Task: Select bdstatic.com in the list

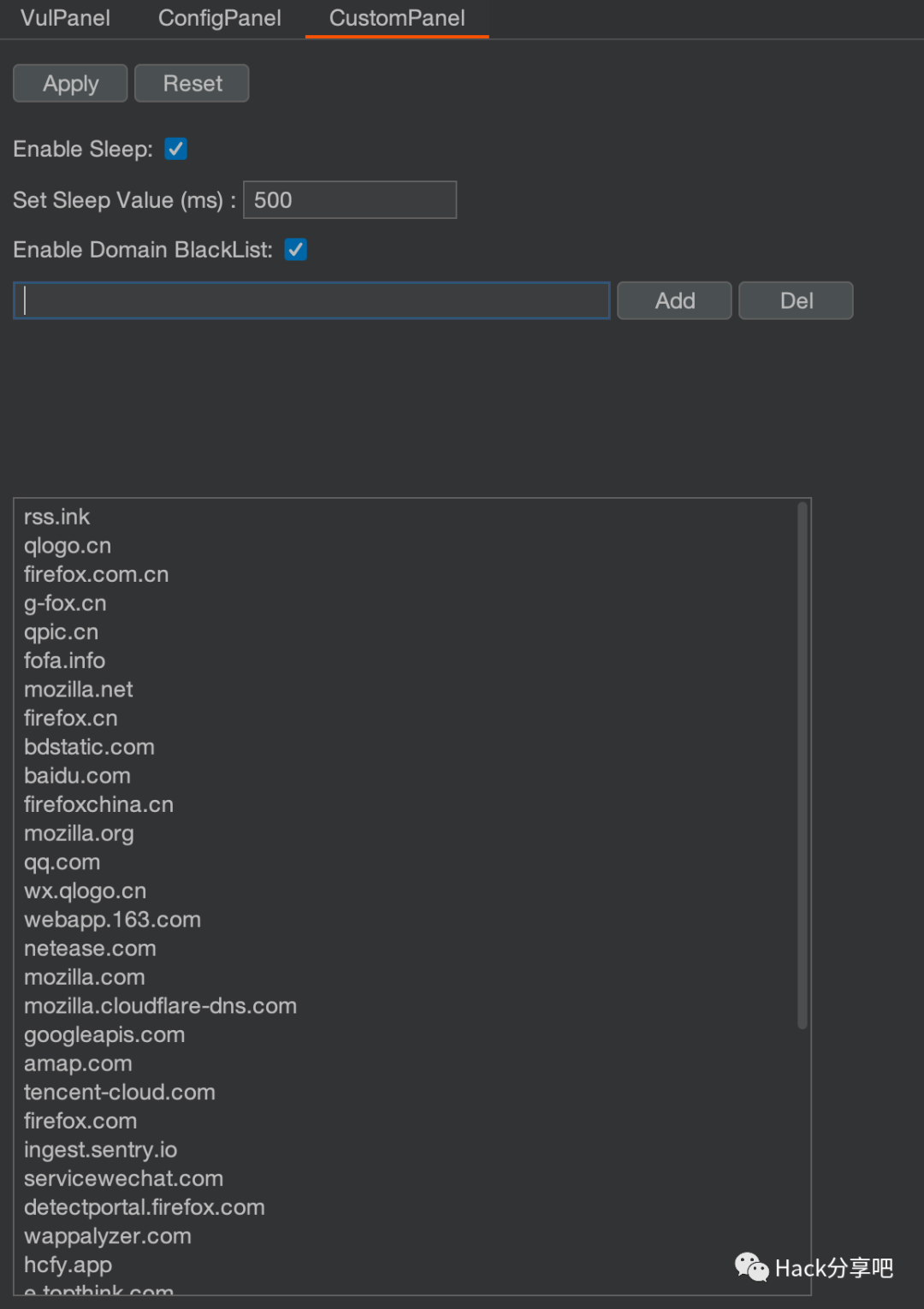Action: tap(89, 747)
